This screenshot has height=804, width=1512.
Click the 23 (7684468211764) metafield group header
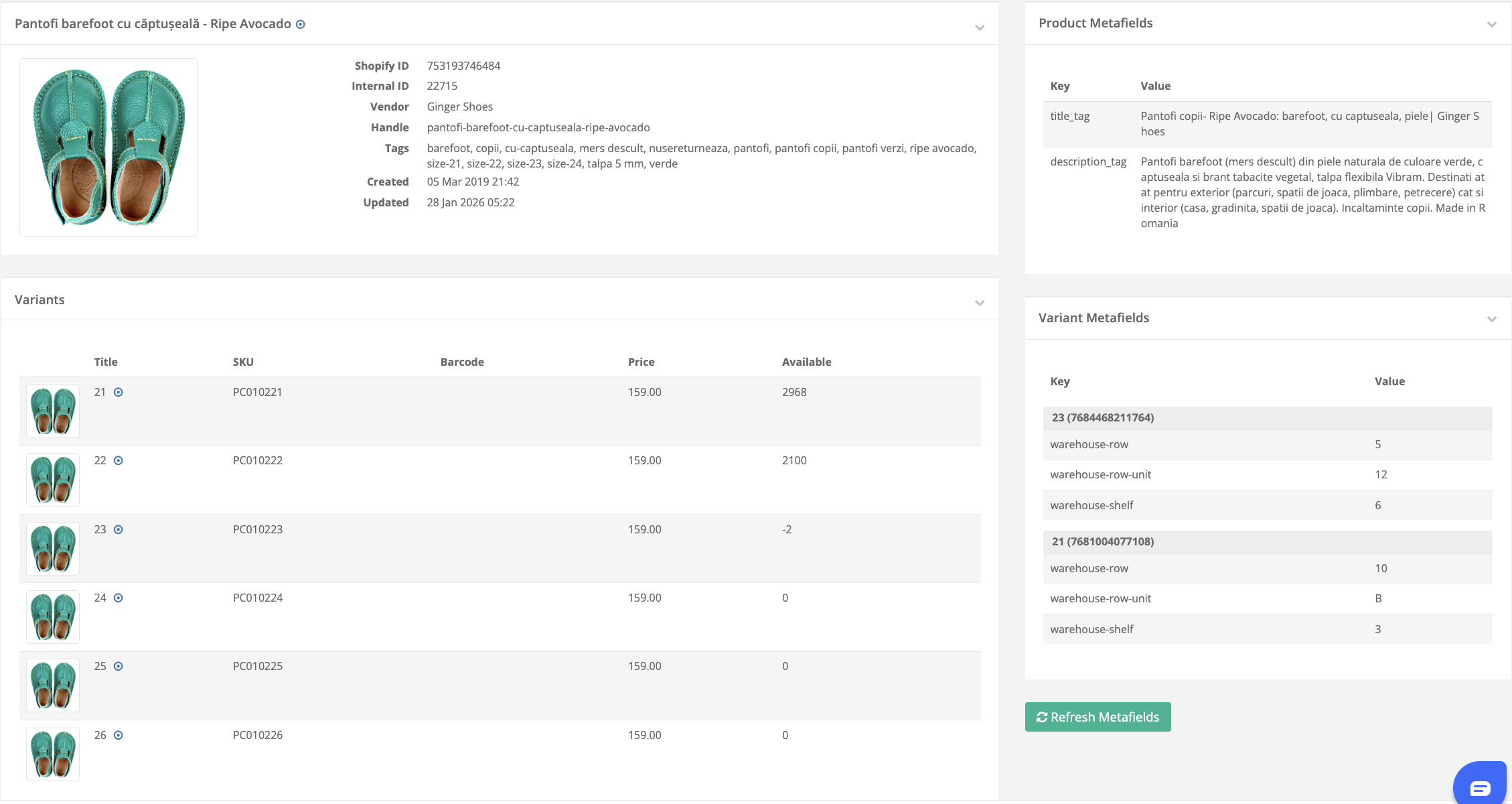[1103, 418]
